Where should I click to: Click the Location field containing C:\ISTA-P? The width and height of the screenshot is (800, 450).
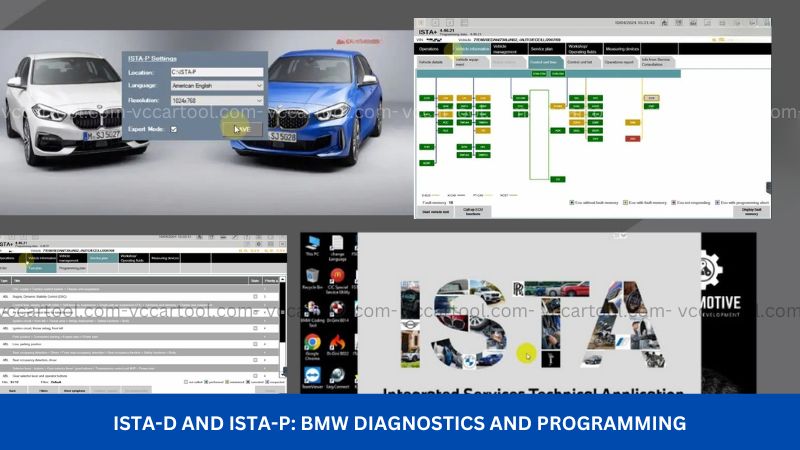(x=217, y=72)
